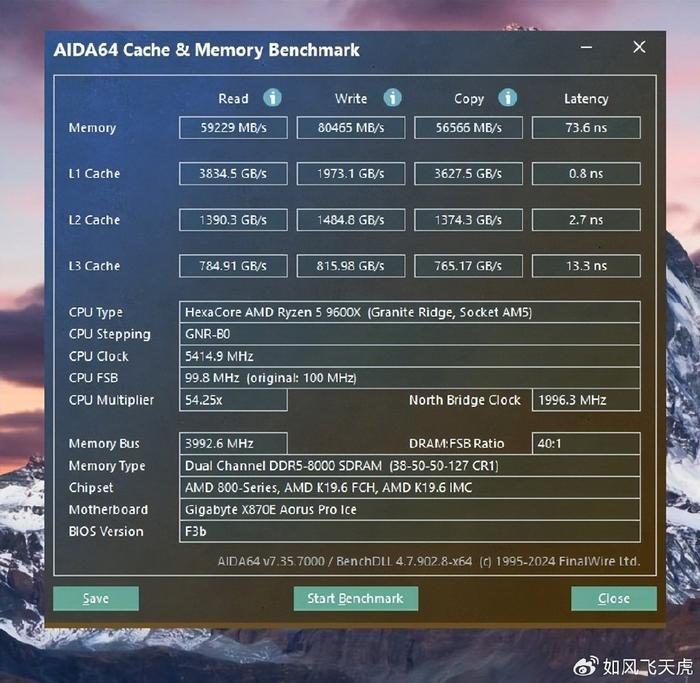700x683 pixels.
Task: Click CPU Type field HexaCore AMD Ryzen
Action: point(409,312)
